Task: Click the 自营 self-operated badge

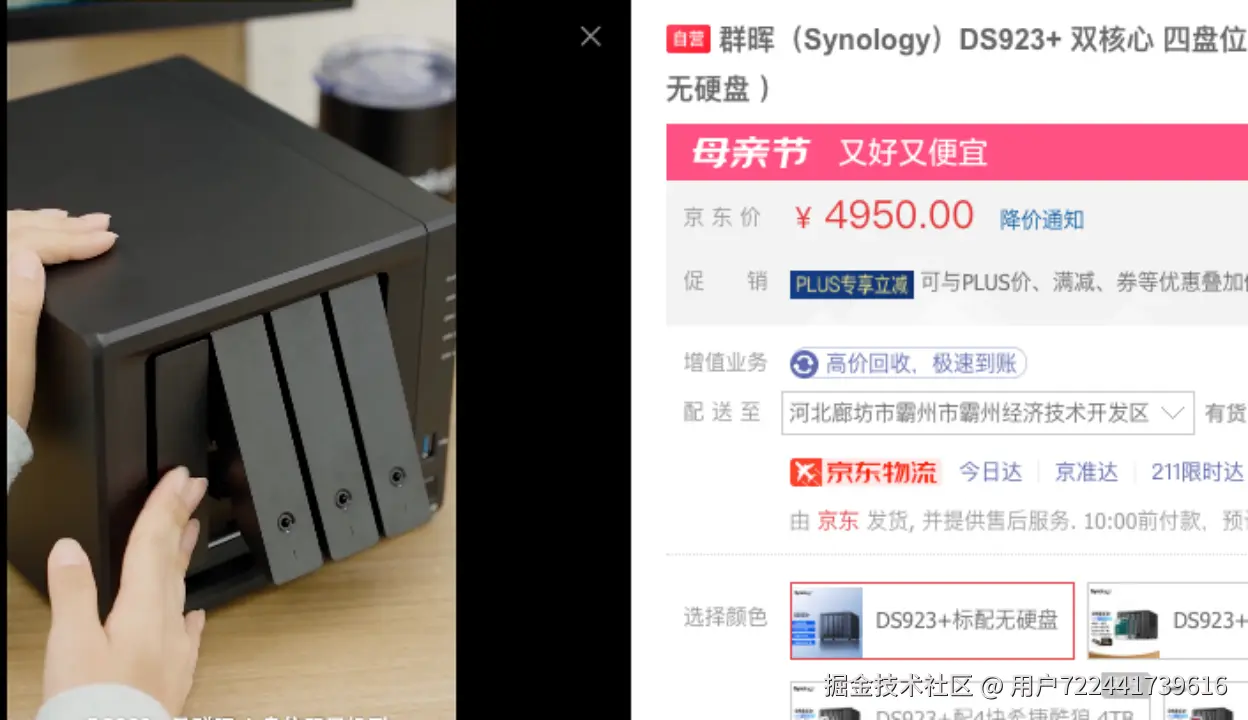Action: (x=688, y=39)
